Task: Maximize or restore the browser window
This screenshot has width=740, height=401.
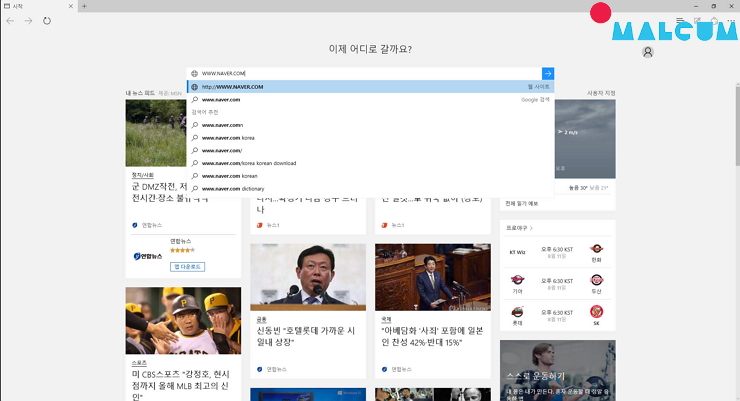Action: click(714, 6)
